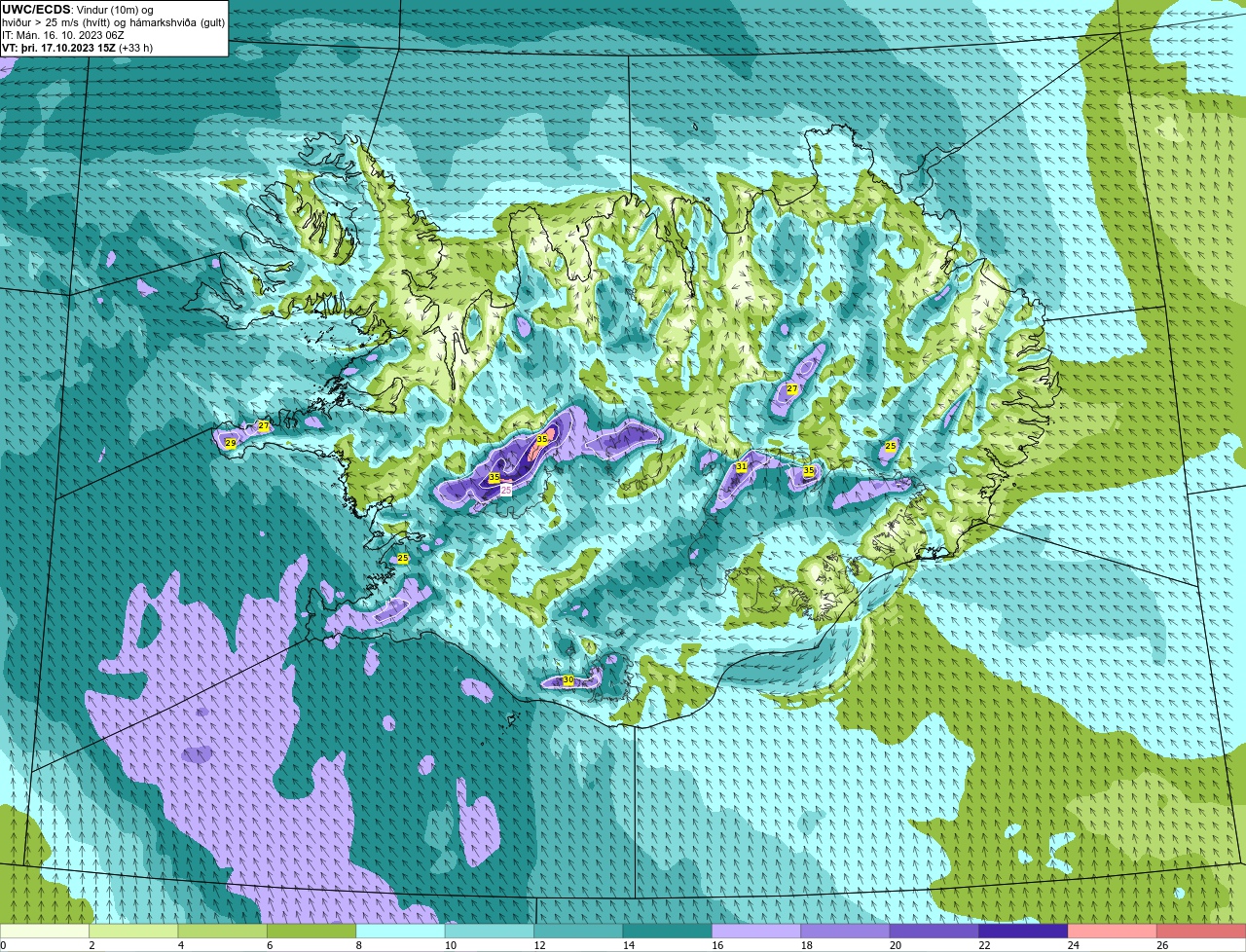Select the 6–8 m/s olive green legend swatch
The image size is (1246, 952).
(311, 932)
